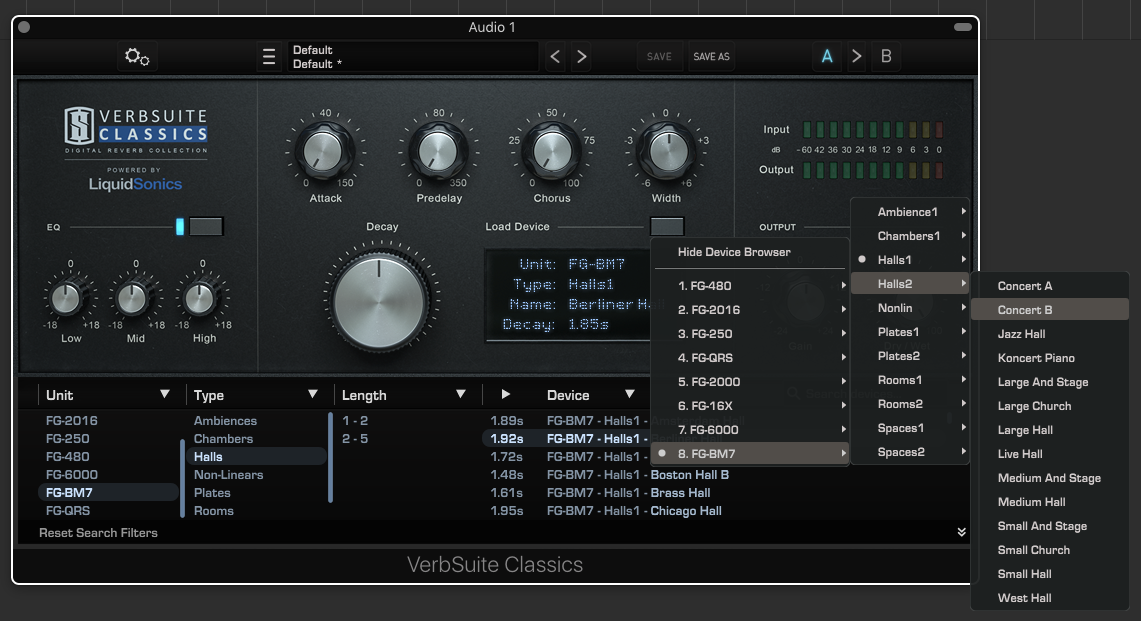Expand the 2. FG-2016 submenu
Screen dimensions: 1141x621
pyautogui.click(x=750, y=309)
